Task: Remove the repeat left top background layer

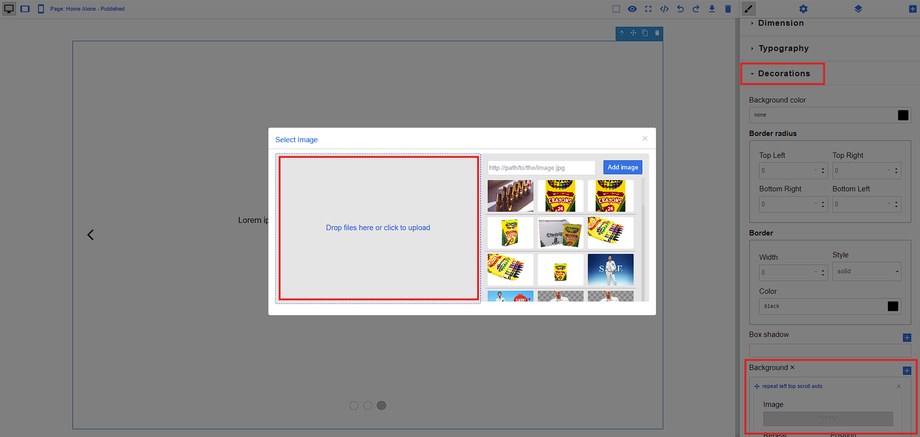Action: [x=898, y=386]
